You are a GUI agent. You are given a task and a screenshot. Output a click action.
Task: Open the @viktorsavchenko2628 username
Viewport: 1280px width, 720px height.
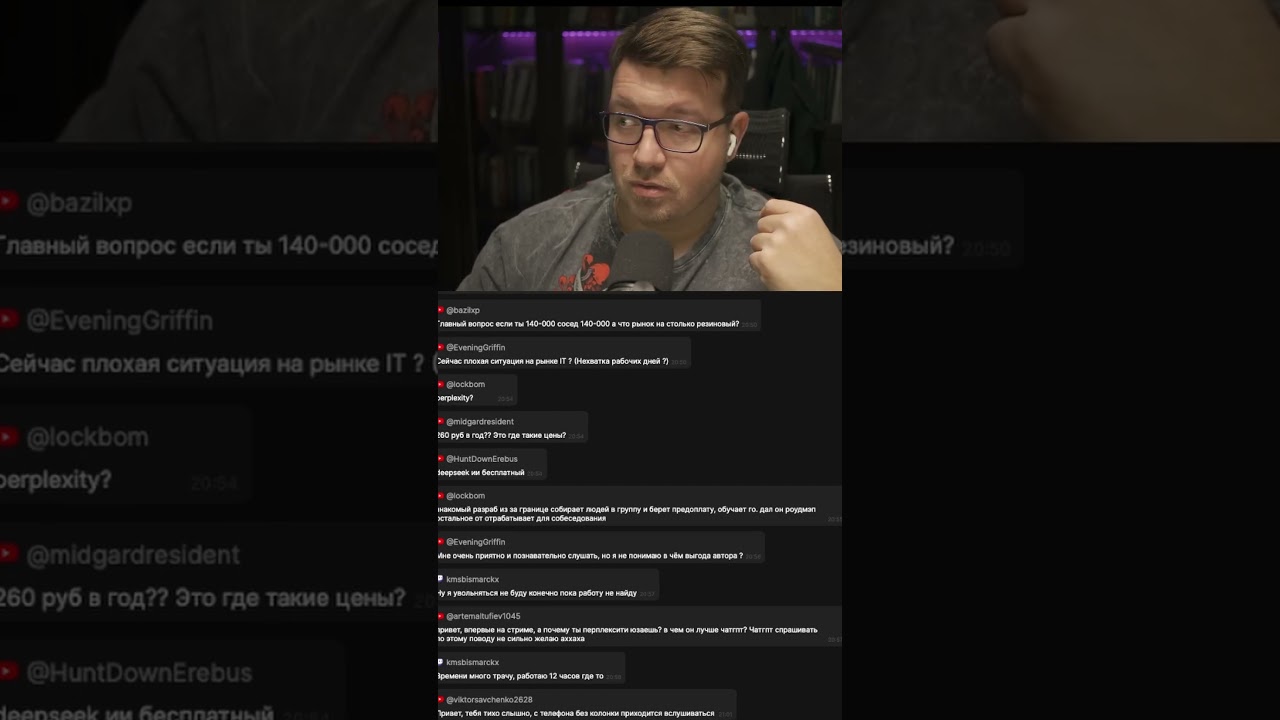(x=489, y=700)
